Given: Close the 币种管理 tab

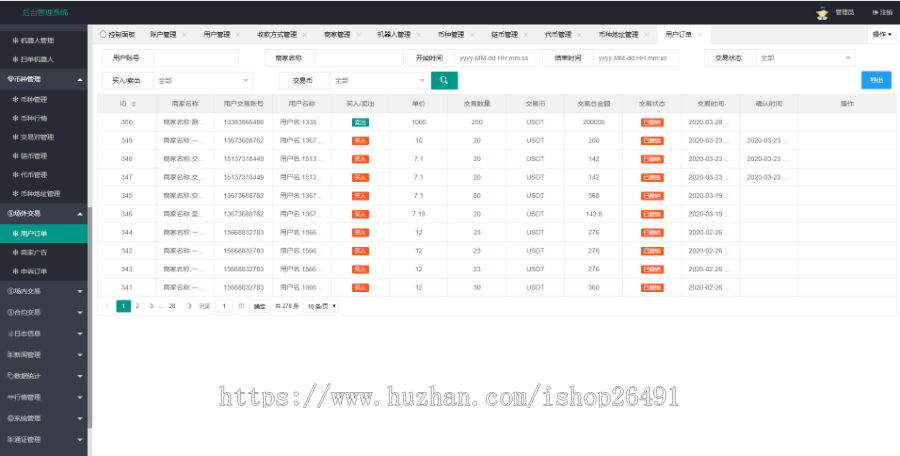Looking at the screenshot, I should [472, 35].
